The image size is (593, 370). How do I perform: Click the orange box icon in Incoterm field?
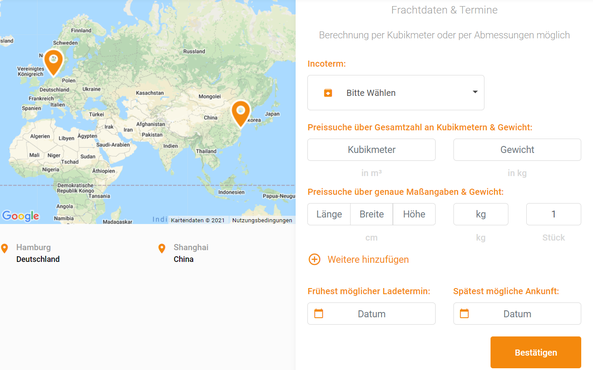coord(328,93)
